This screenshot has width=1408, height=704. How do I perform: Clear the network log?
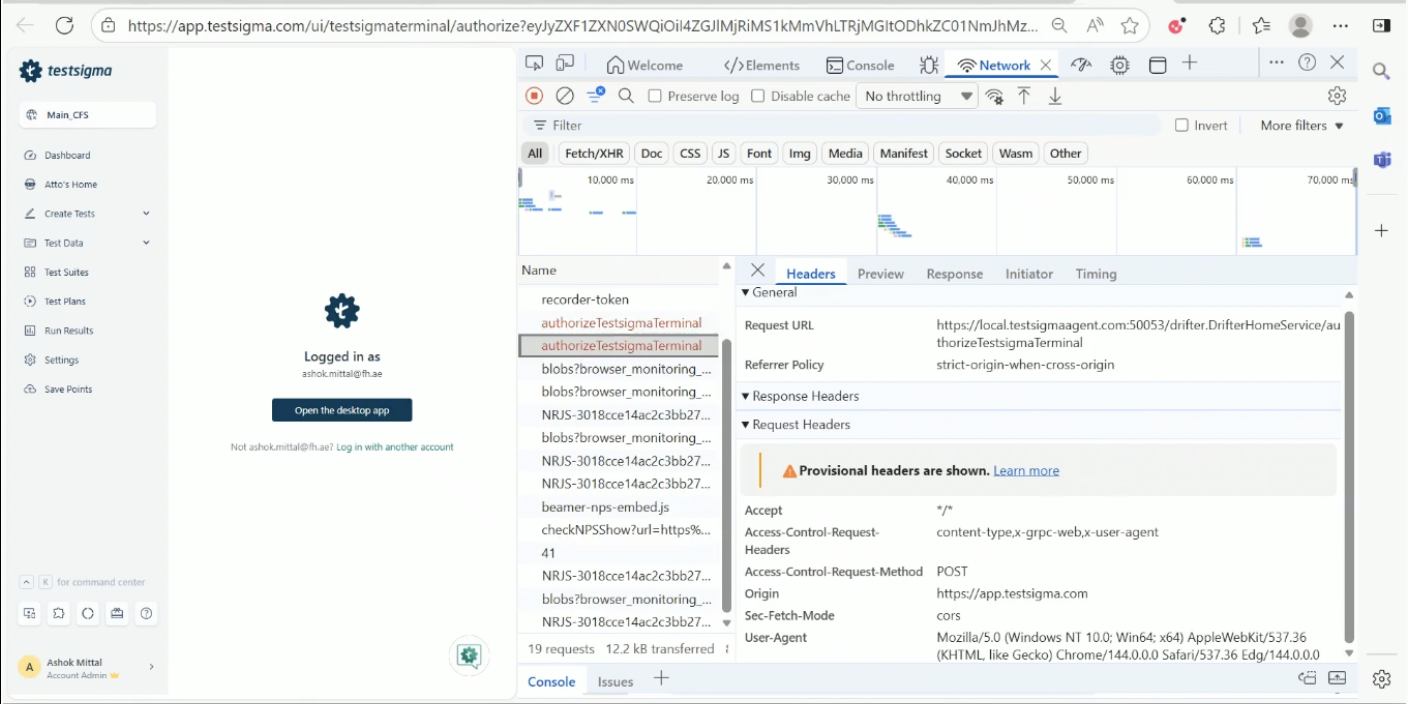pyautogui.click(x=565, y=96)
